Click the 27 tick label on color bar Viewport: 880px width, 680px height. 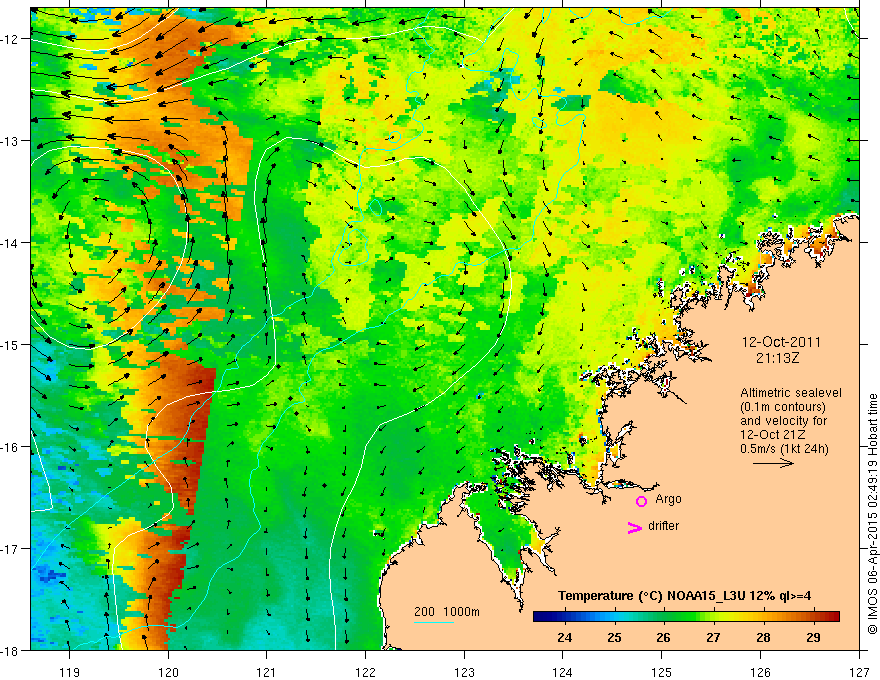[x=713, y=637]
